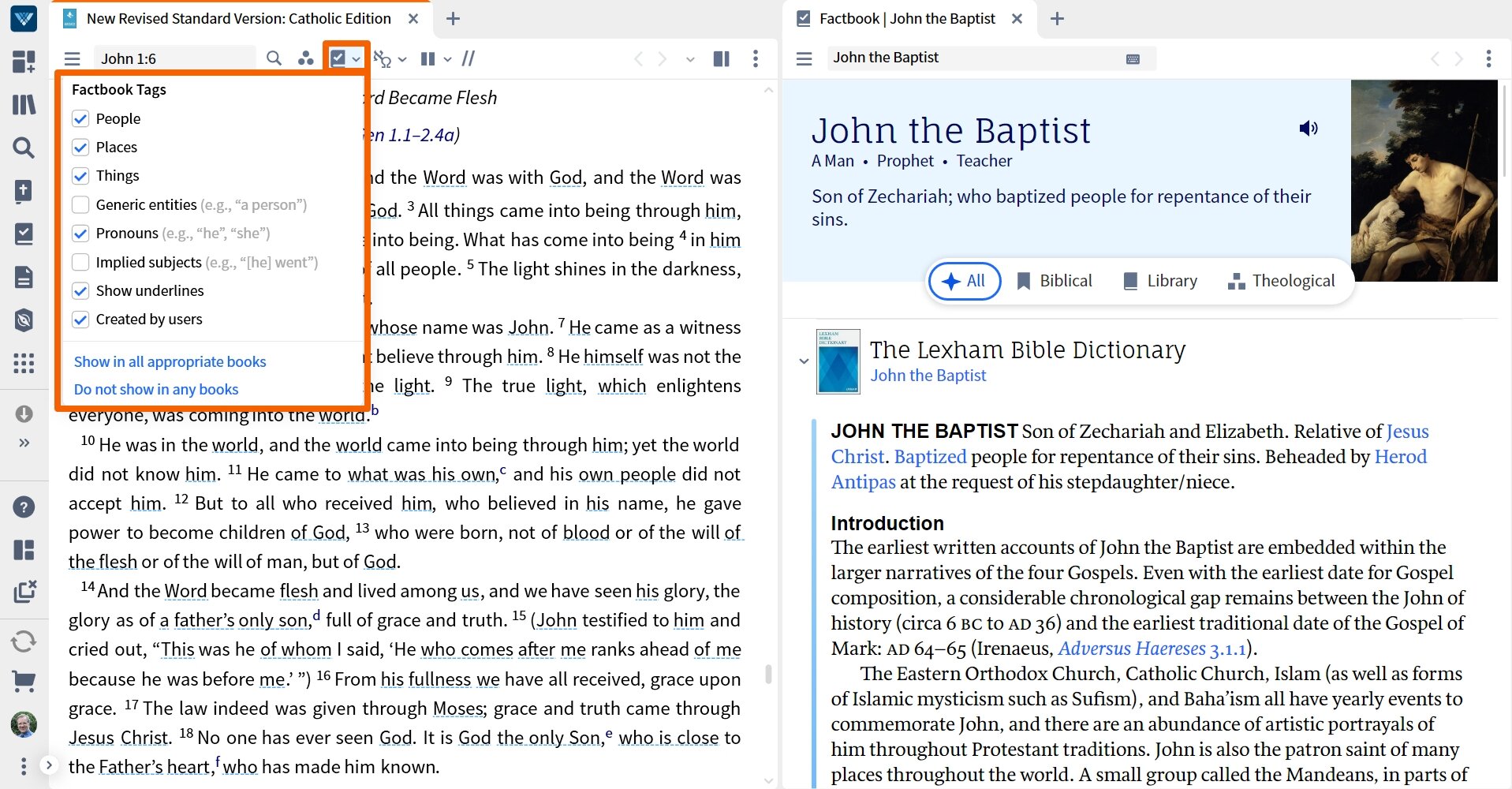
Task: Click the interlinear icon in Bible toolbar
Action: pyautogui.click(x=383, y=59)
